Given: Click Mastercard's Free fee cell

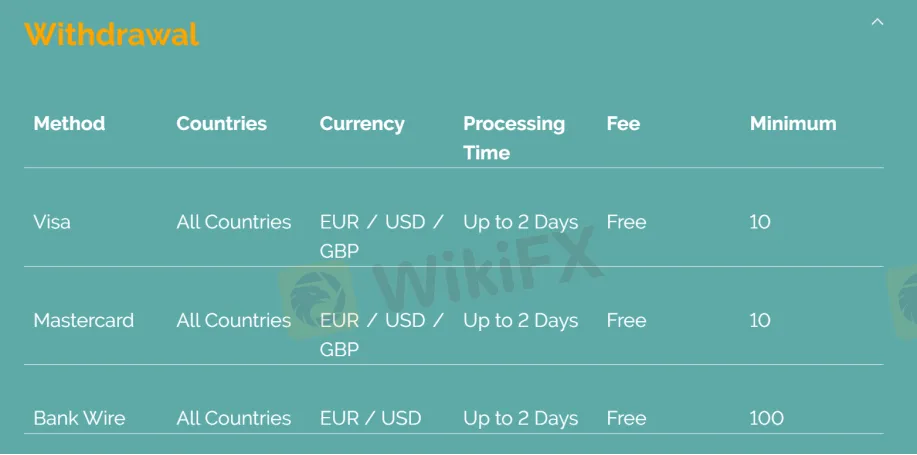Looking at the screenshot, I should [x=626, y=320].
